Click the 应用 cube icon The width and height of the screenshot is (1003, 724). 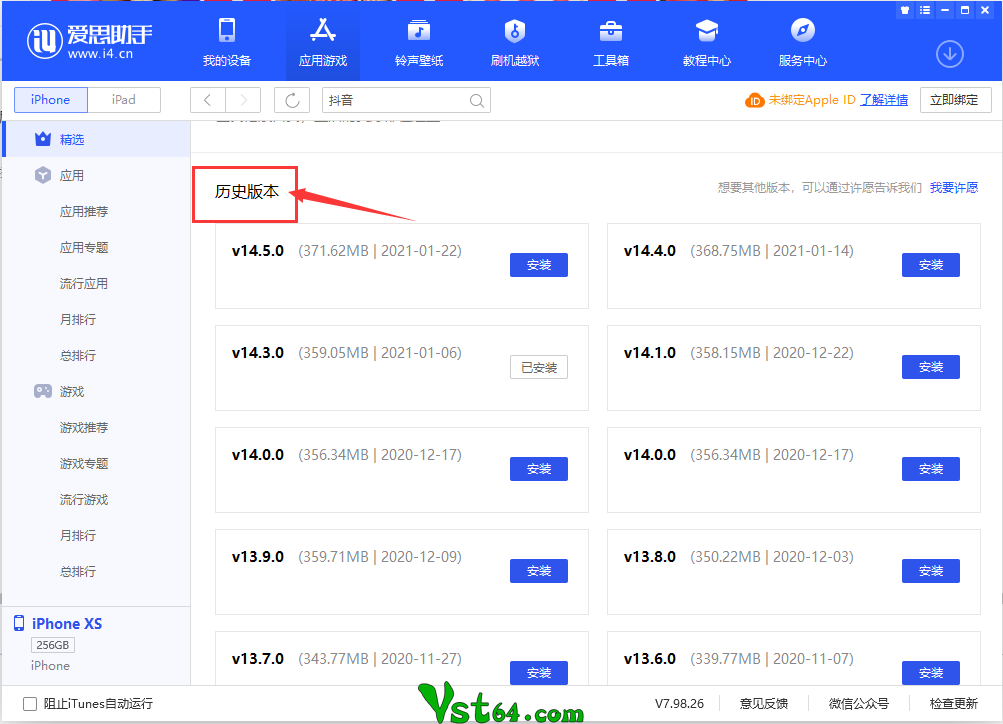(x=43, y=175)
